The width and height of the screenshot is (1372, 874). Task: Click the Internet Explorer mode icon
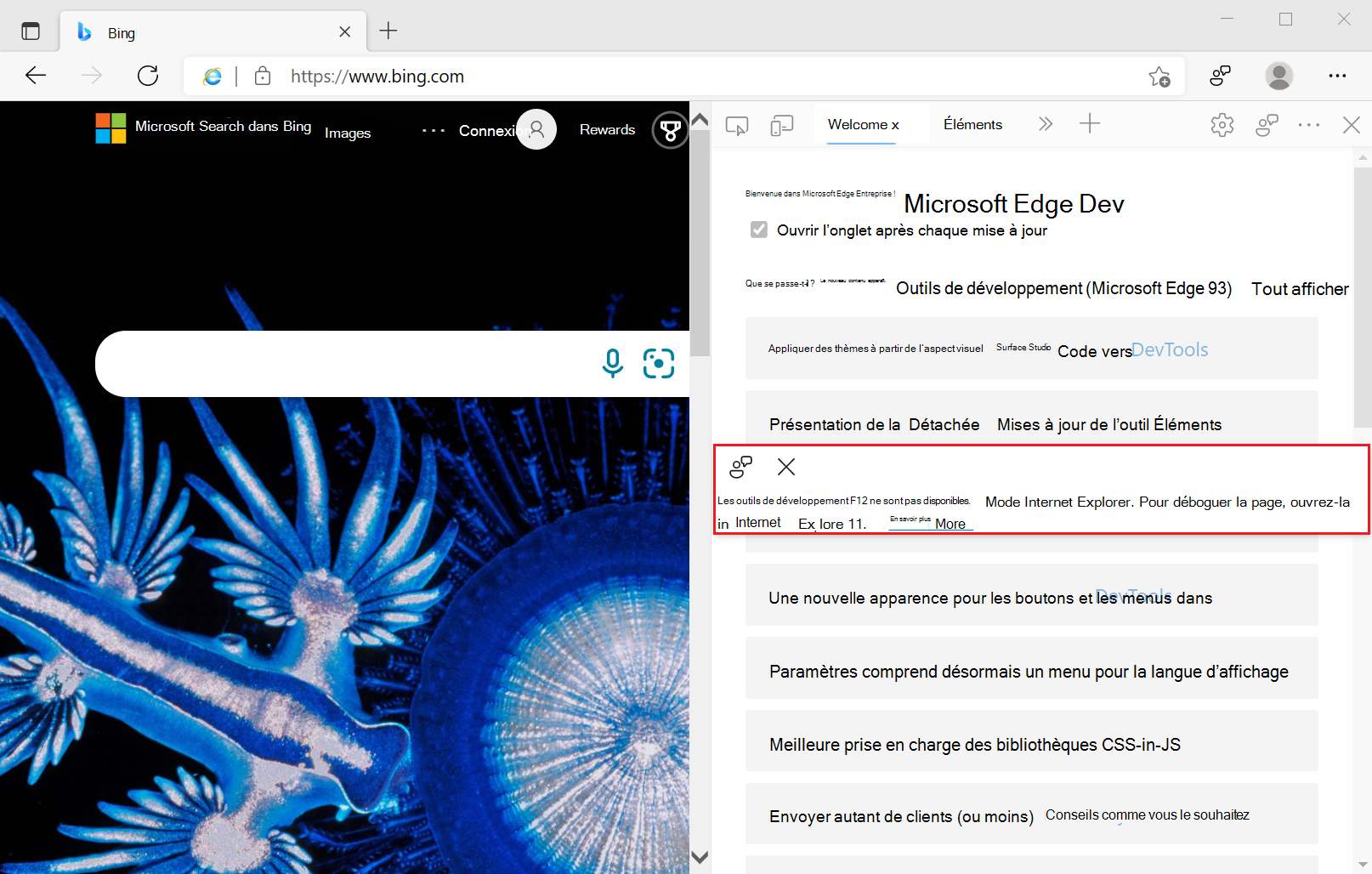213,77
